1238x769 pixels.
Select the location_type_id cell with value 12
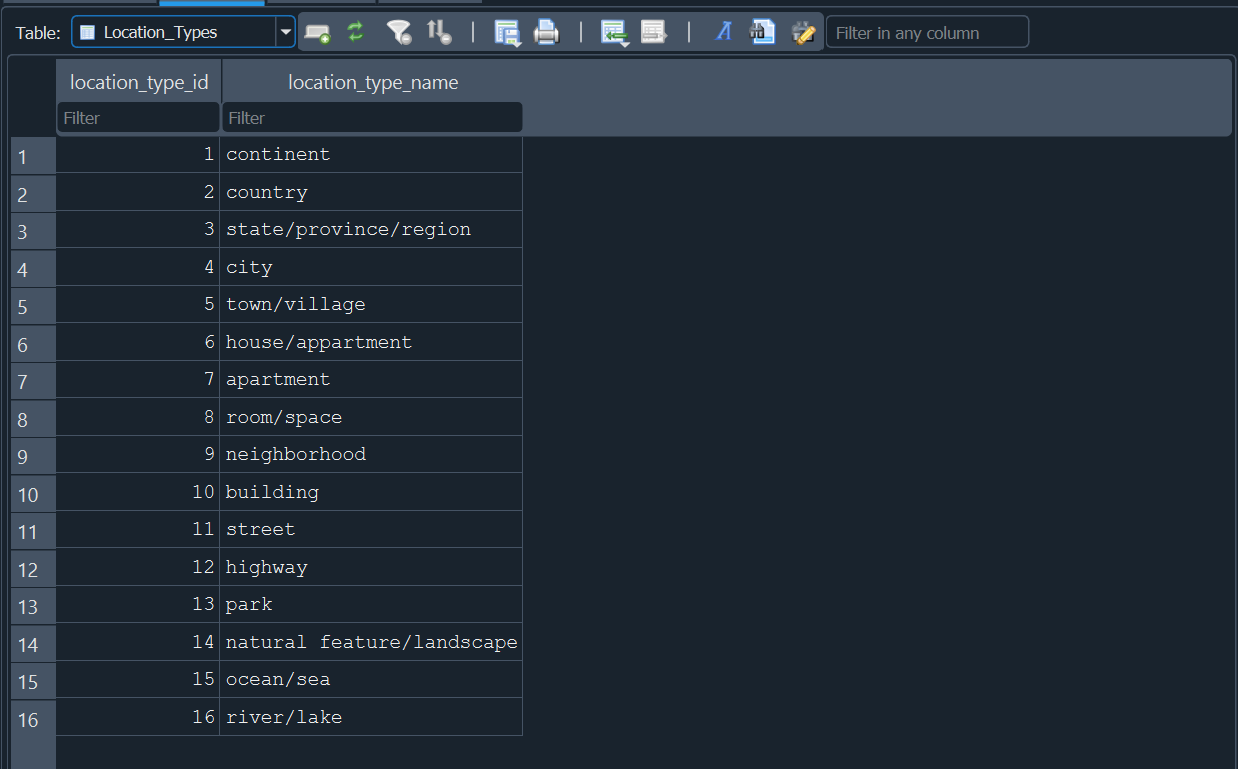(x=138, y=567)
